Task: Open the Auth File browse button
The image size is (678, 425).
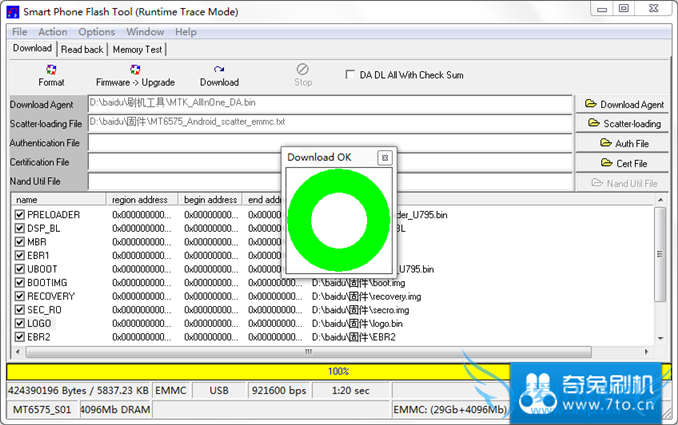Action: [624, 143]
